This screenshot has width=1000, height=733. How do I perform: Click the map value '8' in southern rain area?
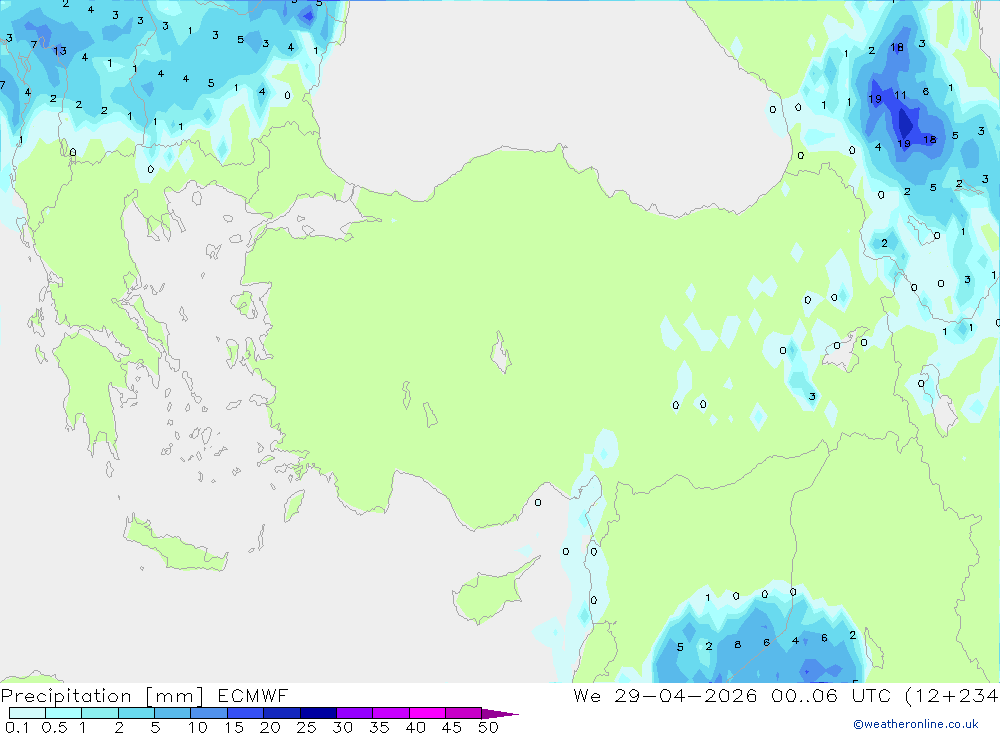click(x=737, y=644)
